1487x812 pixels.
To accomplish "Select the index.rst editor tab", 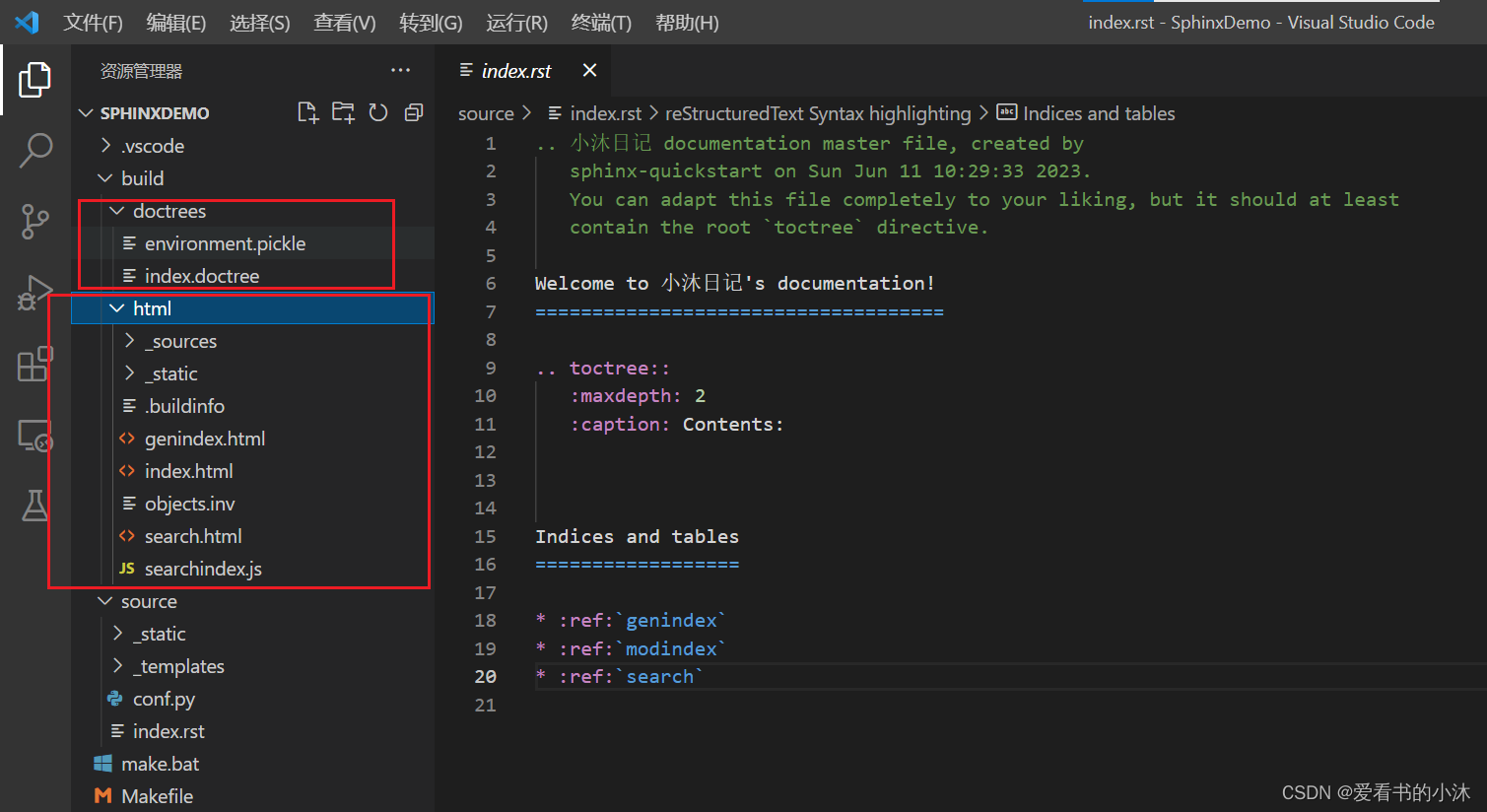I will [x=515, y=71].
